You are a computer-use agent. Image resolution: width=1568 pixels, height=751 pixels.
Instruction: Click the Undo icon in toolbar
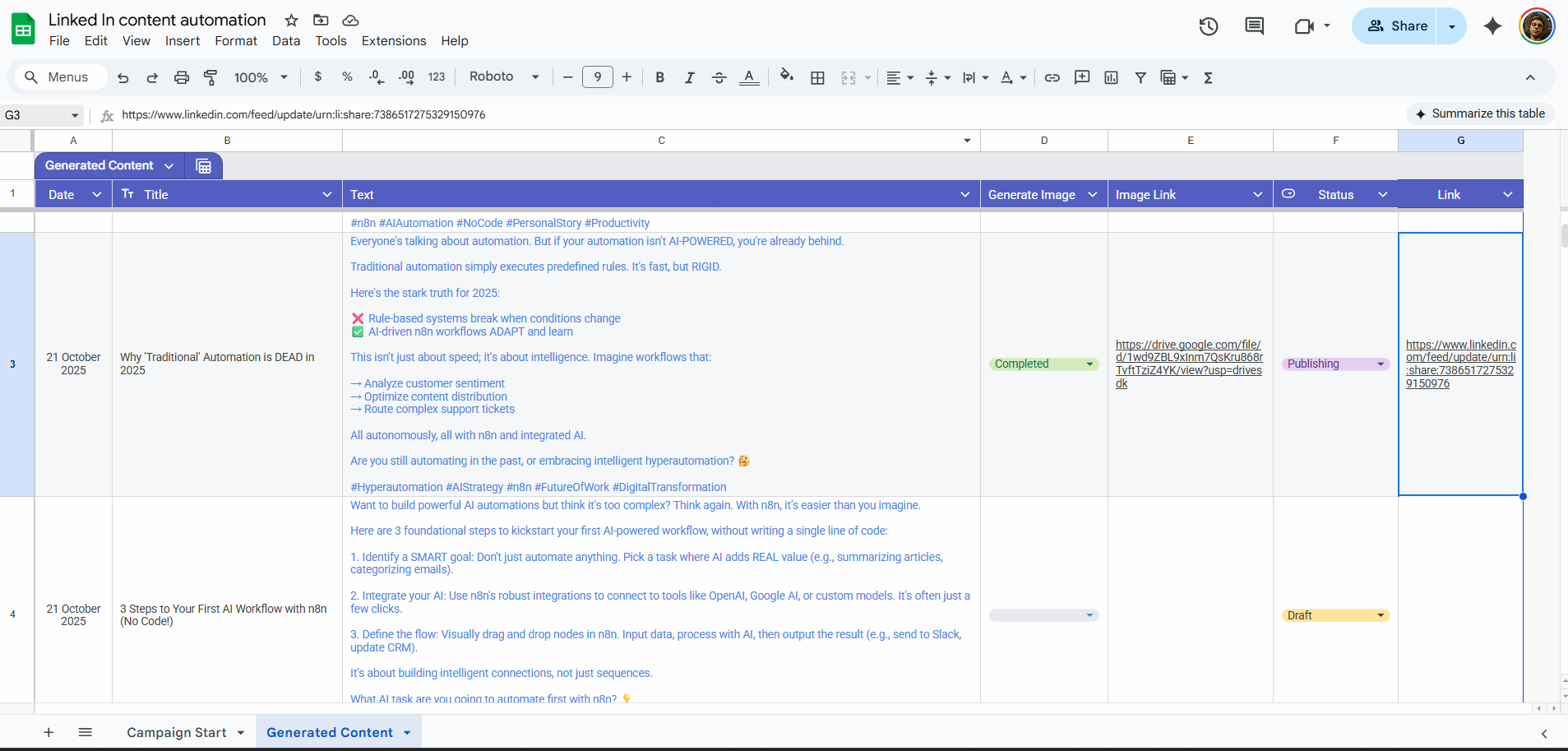click(123, 77)
